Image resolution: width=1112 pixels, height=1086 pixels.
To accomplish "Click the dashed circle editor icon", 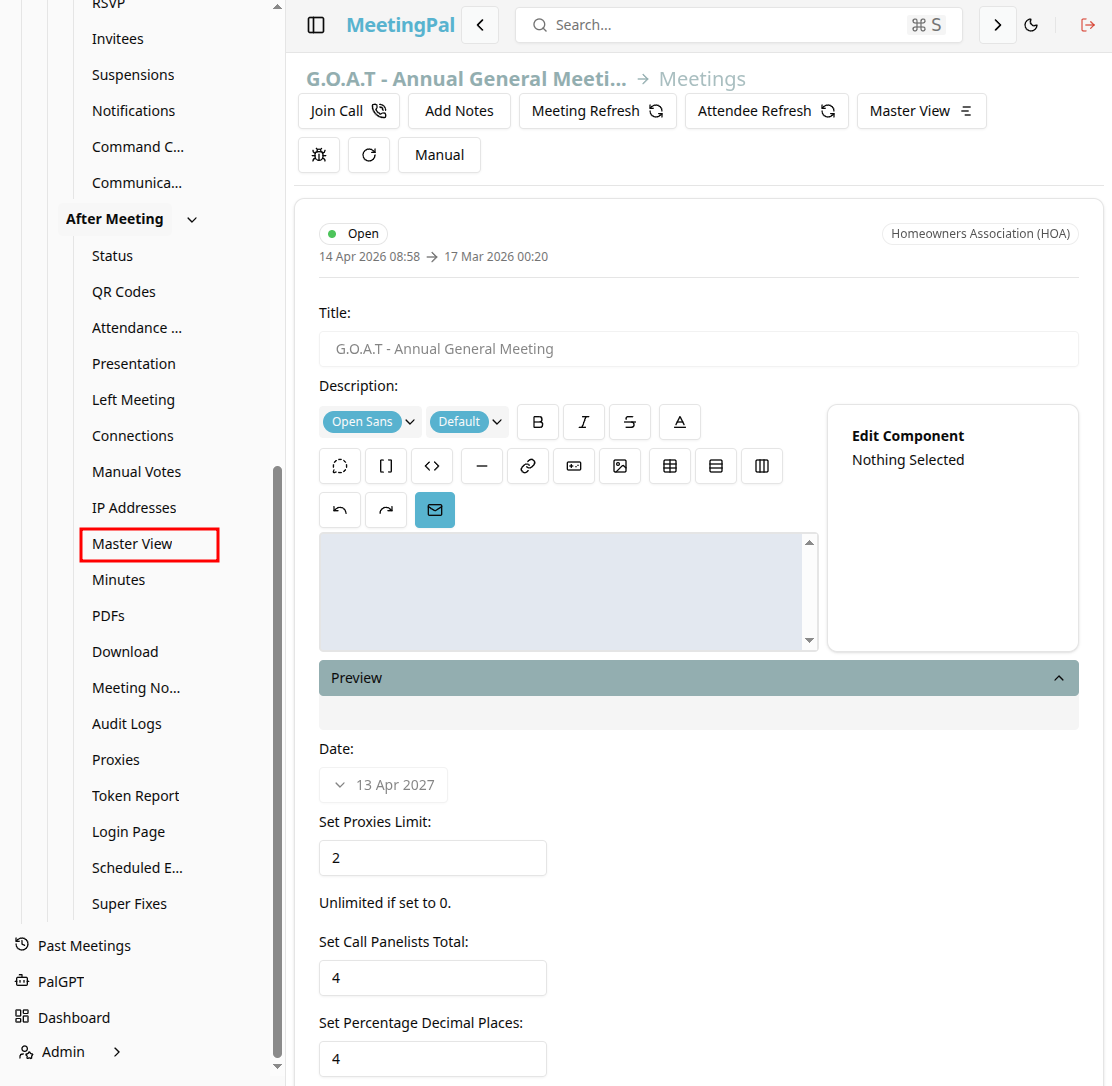I will click(340, 466).
